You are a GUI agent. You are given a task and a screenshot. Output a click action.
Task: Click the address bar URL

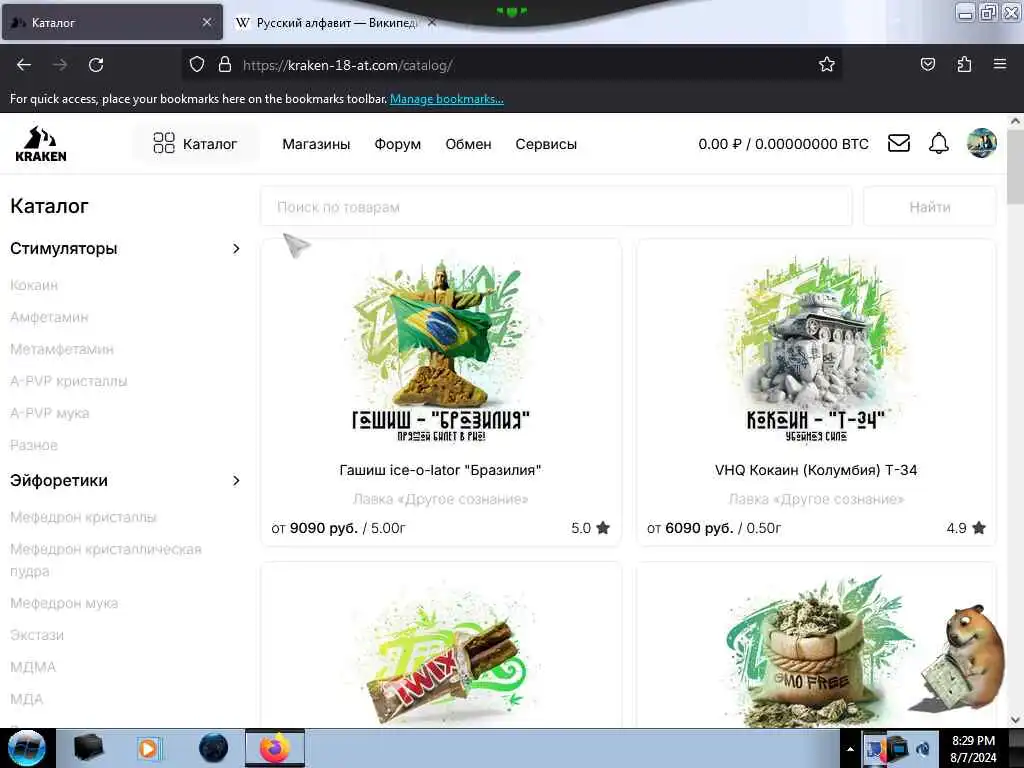(347, 65)
